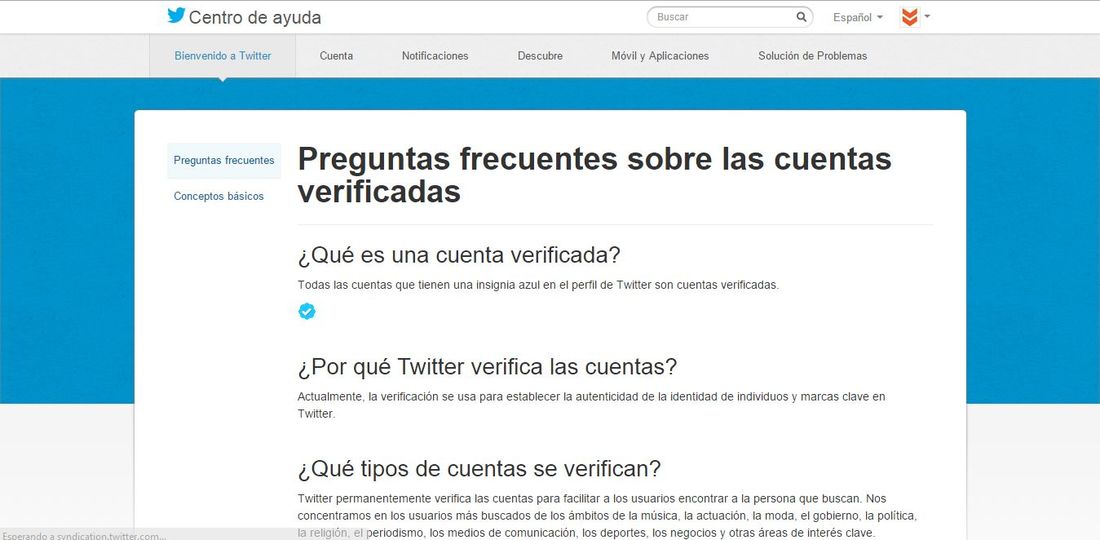The width and height of the screenshot is (1100, 540).
Task: Focus the Buscar search field
Action: [730, 17]
